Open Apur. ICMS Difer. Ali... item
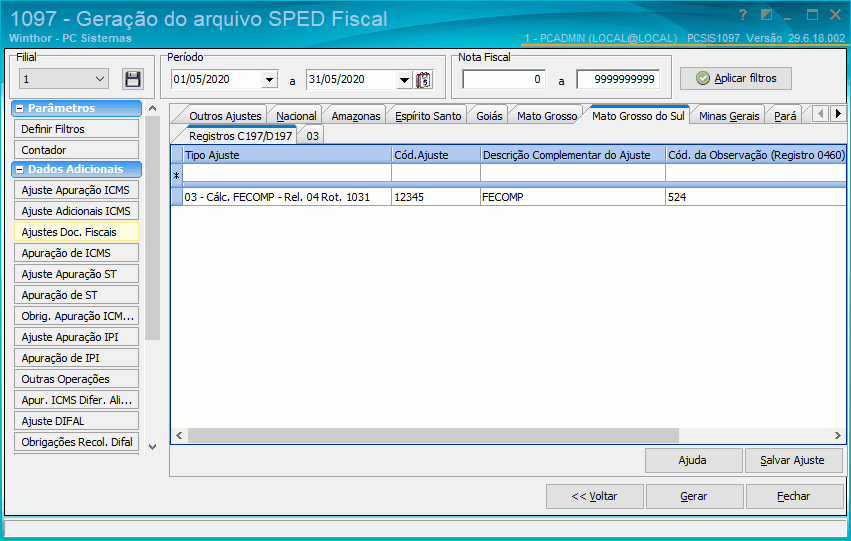Viewport: 851px width, 541px height. point(77,400)
